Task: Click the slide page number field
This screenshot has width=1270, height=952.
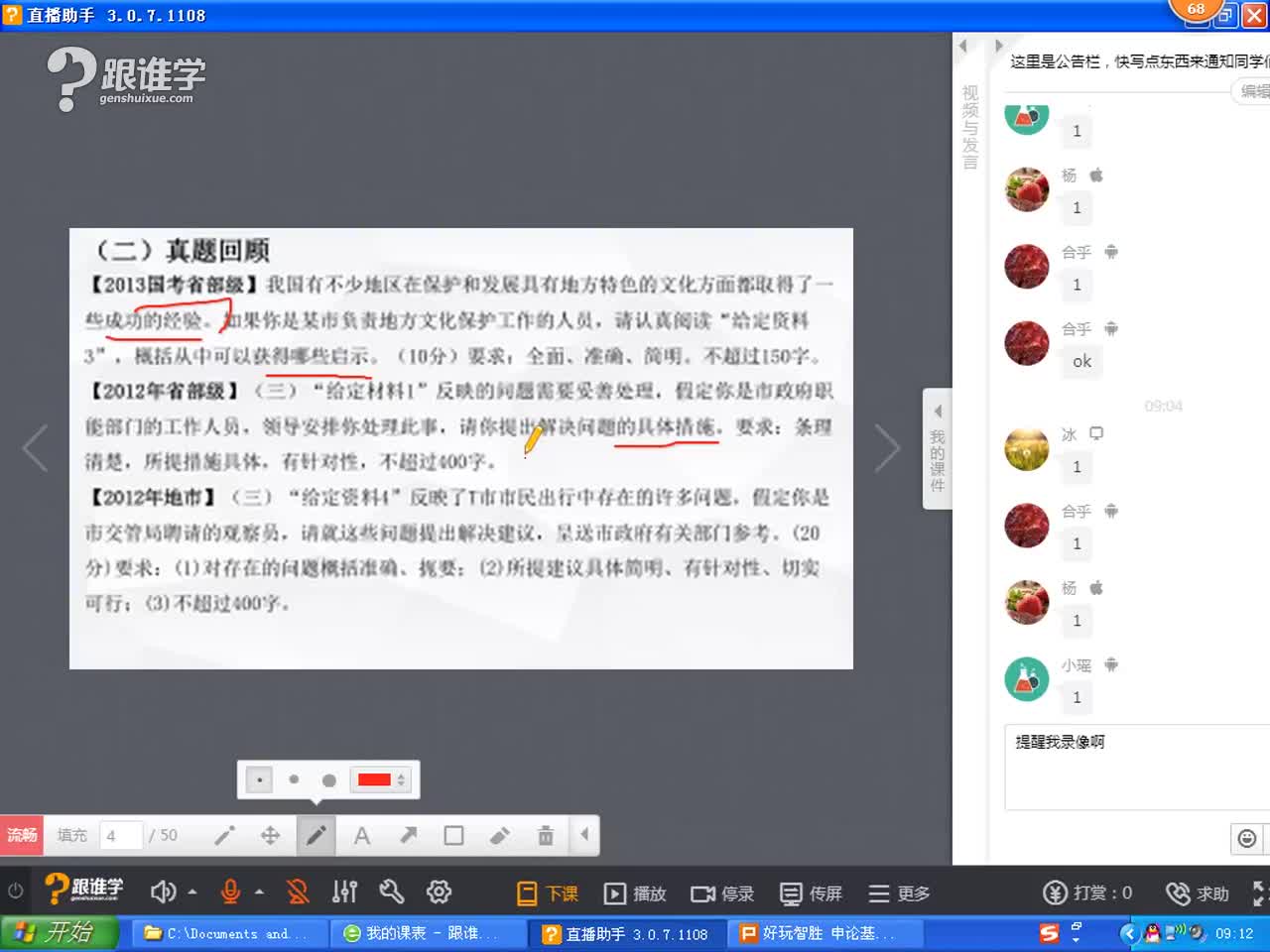Action: click(x=120, y=836)
